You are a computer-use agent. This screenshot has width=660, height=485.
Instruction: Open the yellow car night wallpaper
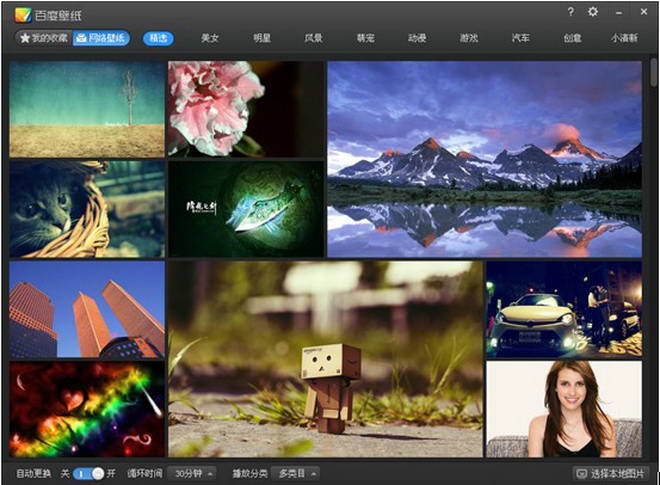(x=564, y=309)
